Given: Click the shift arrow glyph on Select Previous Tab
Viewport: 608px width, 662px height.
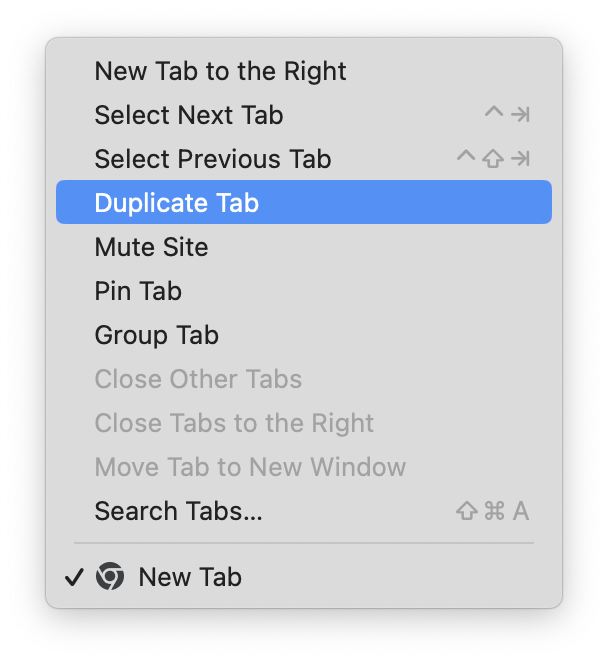Looking at the screenshot, I should (x=493, y=159).
